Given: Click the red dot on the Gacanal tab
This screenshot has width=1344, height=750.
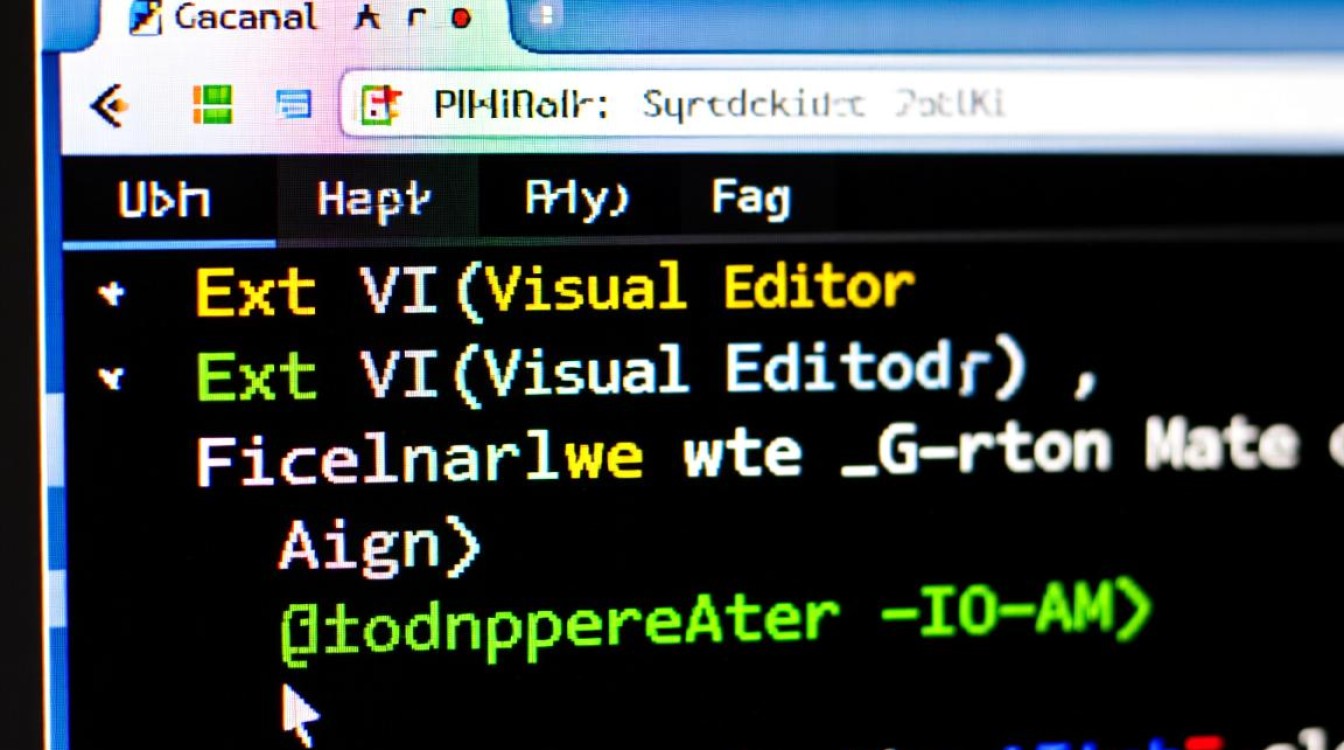Looking at the screenshot, I should (460, 17).
